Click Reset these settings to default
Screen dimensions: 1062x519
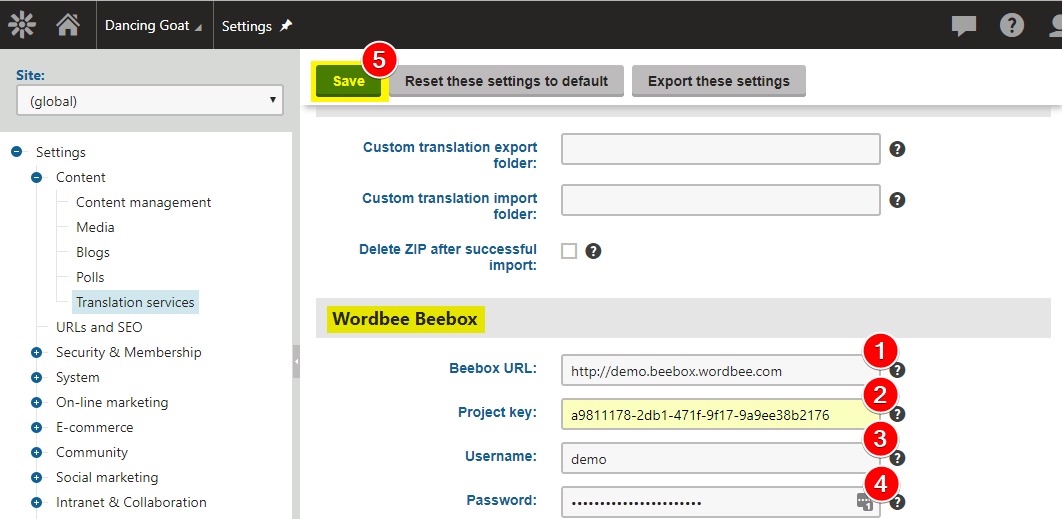[x=506, y=81]
